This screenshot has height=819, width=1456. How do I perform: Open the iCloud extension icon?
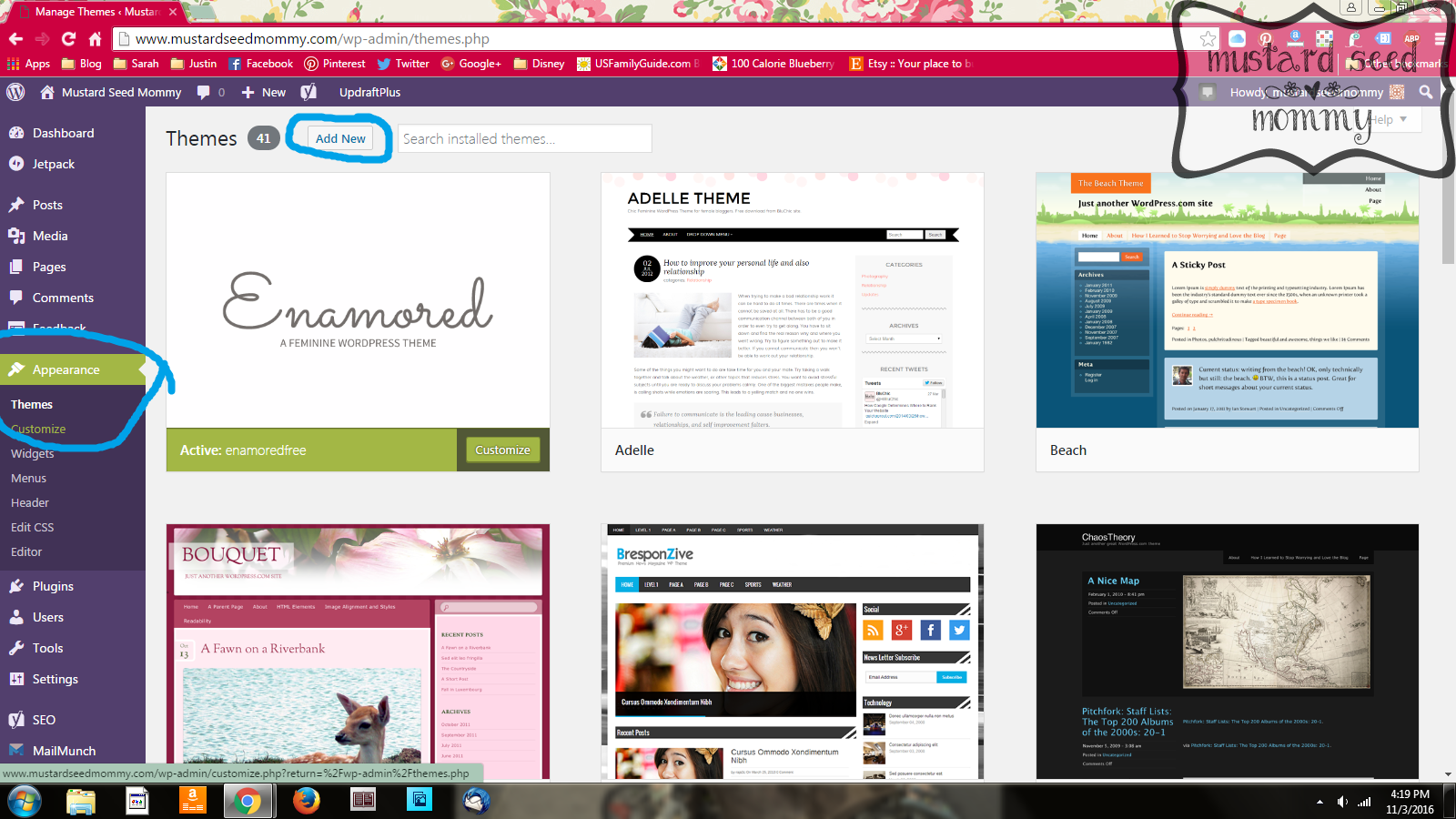click(1237, 38)
